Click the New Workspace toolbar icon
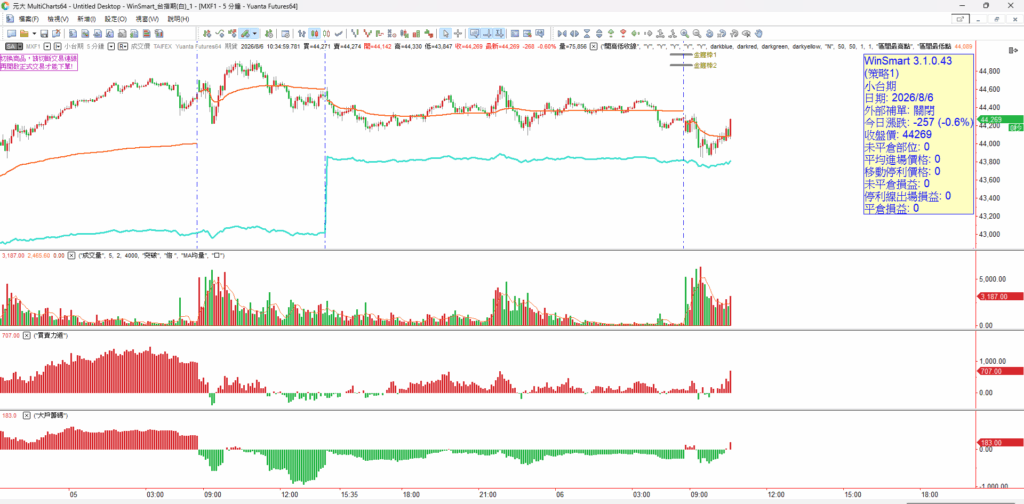 (x=11, y=33)
